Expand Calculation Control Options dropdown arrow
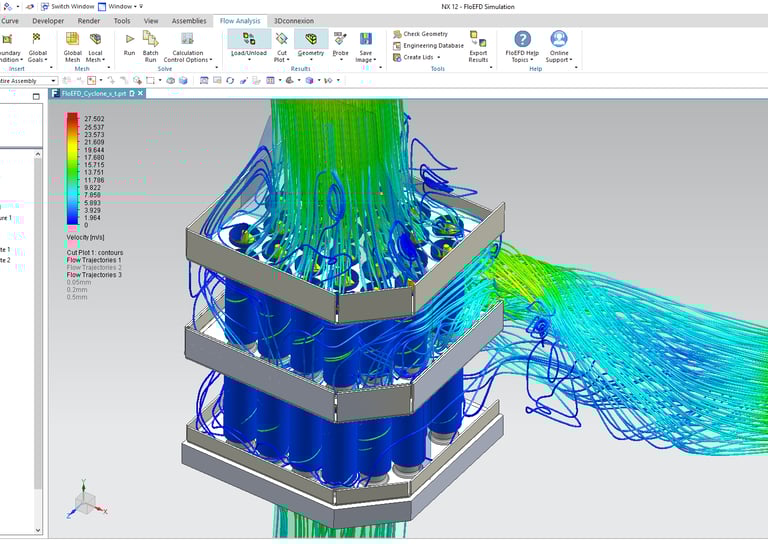Screen dimensions: 768x550 (x=211, y=60)
